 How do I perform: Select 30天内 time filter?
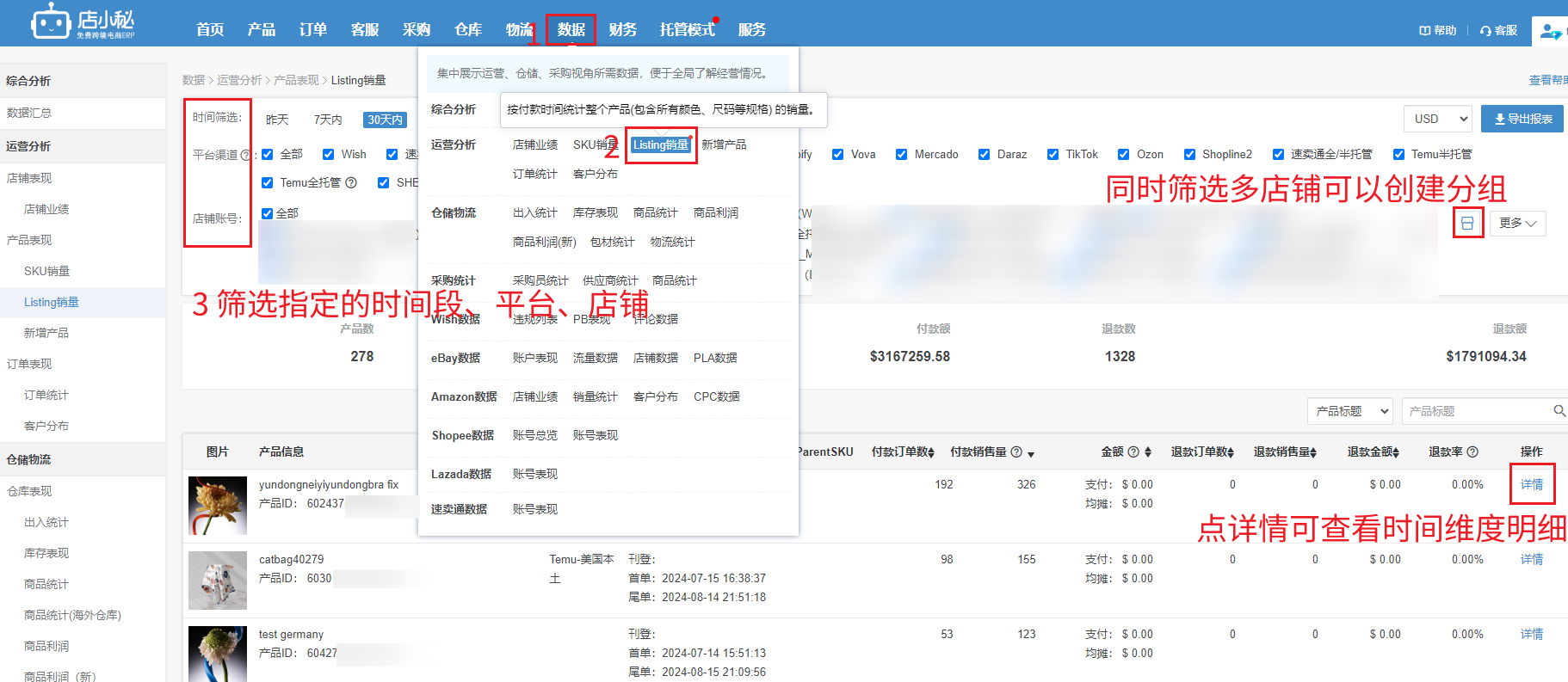385,120
